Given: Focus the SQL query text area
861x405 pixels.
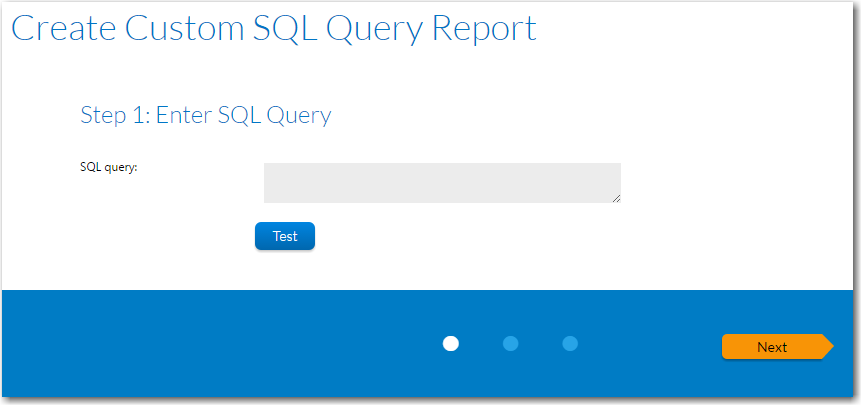Looking at the screenshot, I should [442, 183].
